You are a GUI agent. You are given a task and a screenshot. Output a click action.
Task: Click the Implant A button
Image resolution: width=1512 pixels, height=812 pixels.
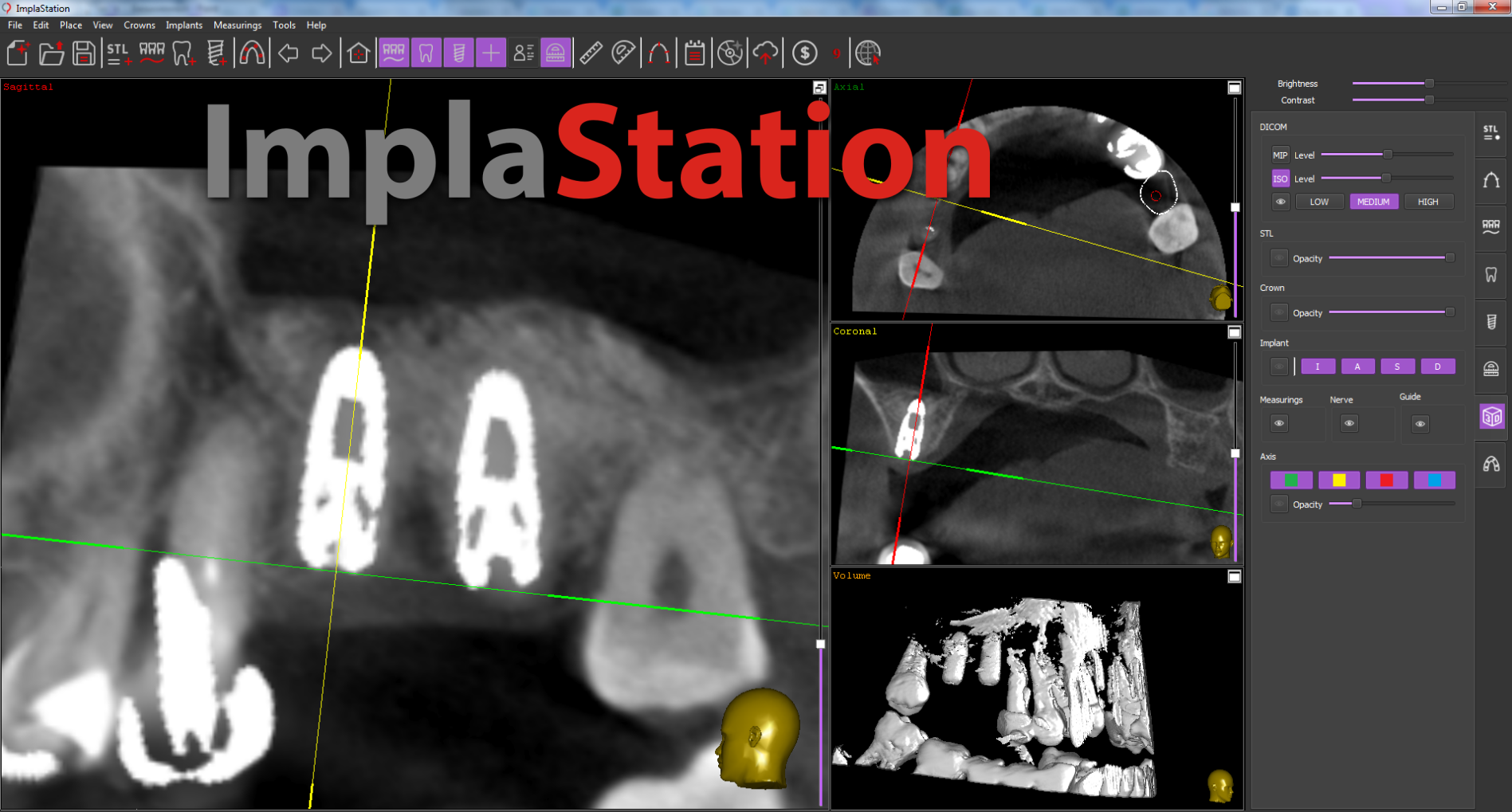click(x=1357, y=367)
